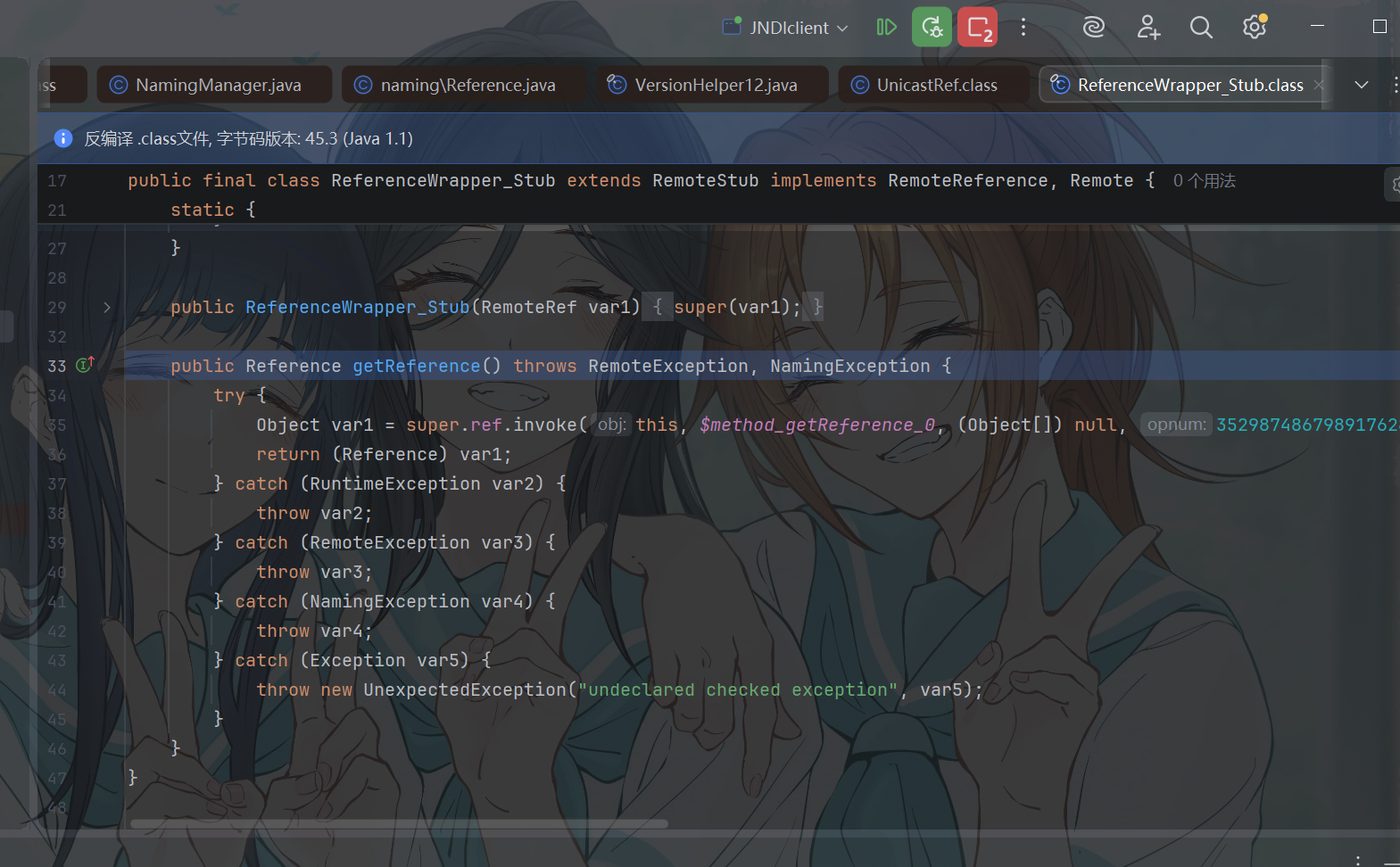Click the implements gutter icon at line 33

[85, 365]
